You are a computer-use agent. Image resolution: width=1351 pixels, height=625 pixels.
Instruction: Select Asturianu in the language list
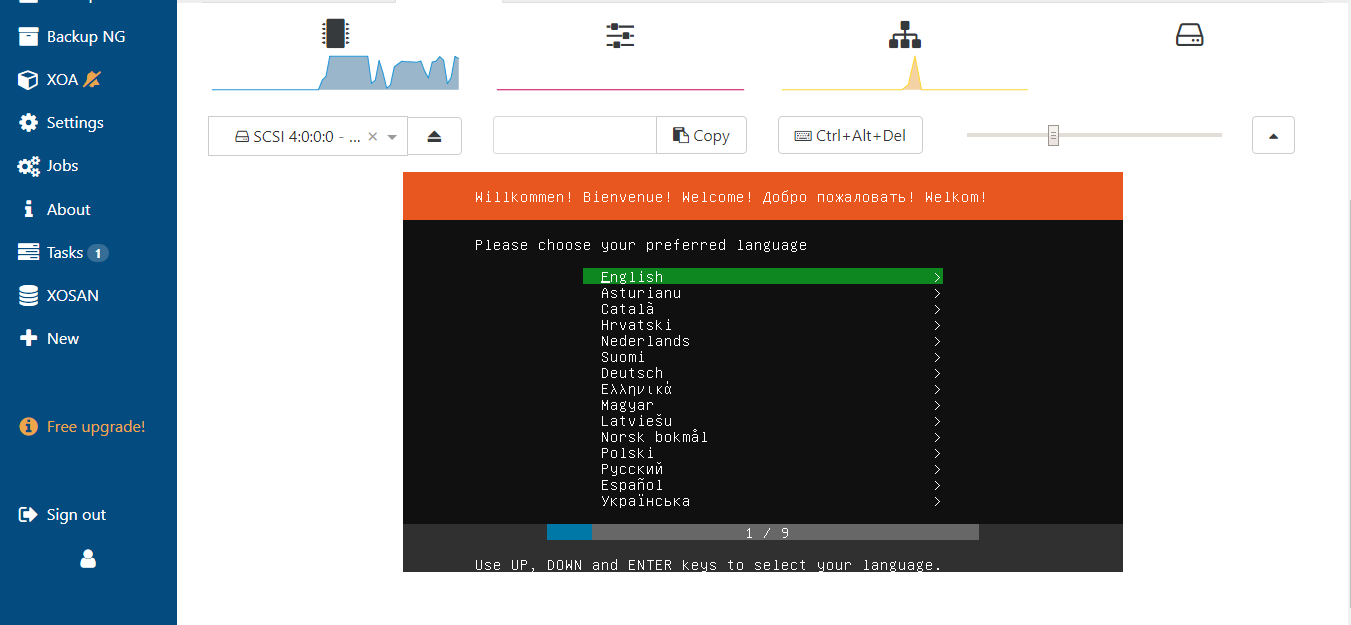tap(763, 293)
